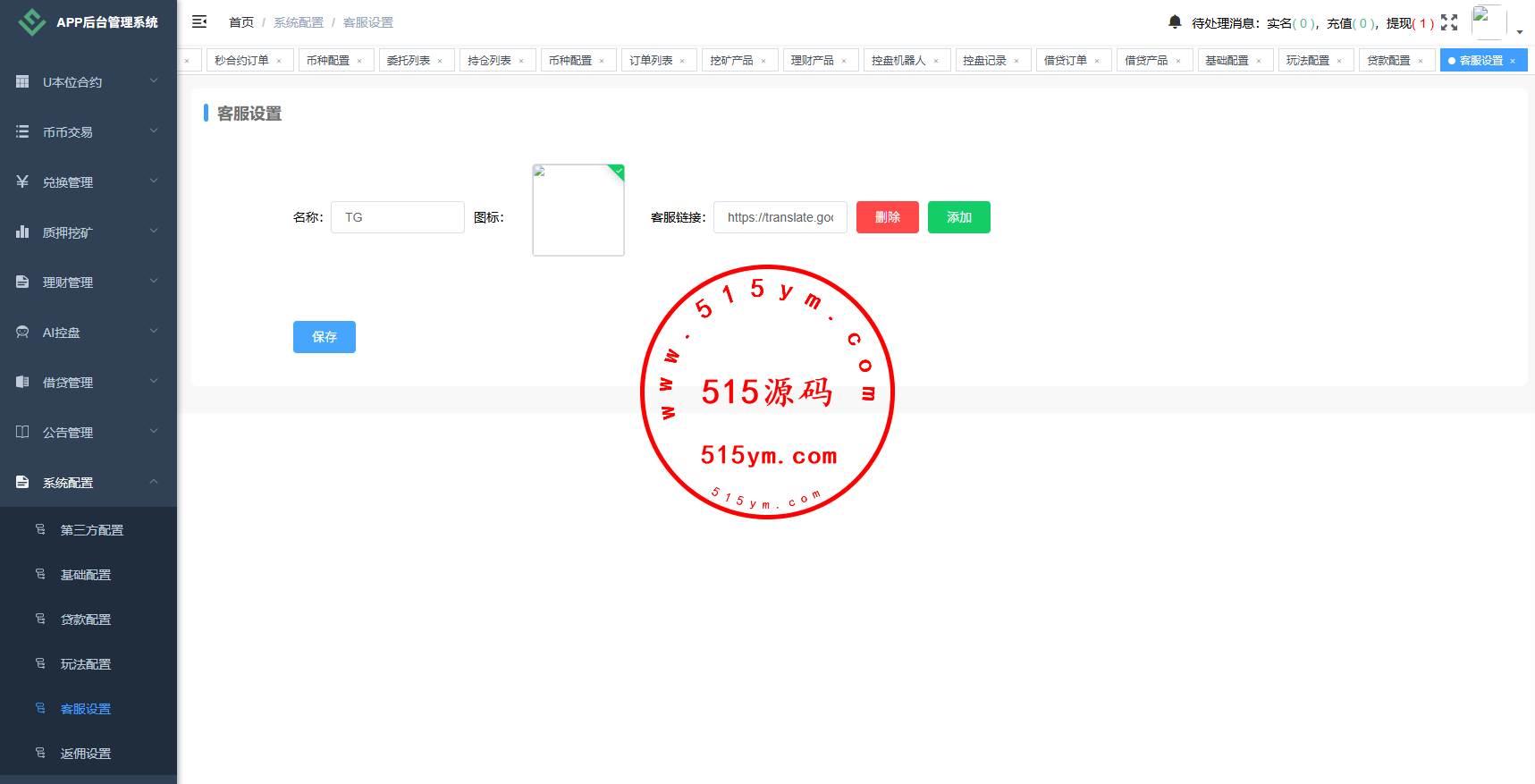Open 返佣设置 in the sidebar
This screenshot has height=784, width=1535.
86,754
